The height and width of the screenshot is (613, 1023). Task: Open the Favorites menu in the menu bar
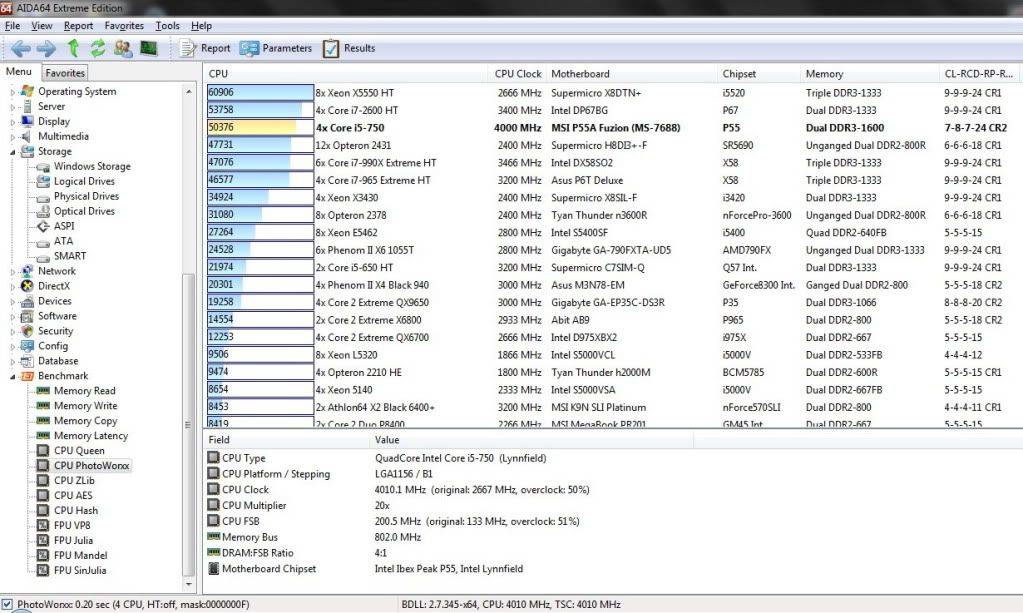[x=124, y=26]
